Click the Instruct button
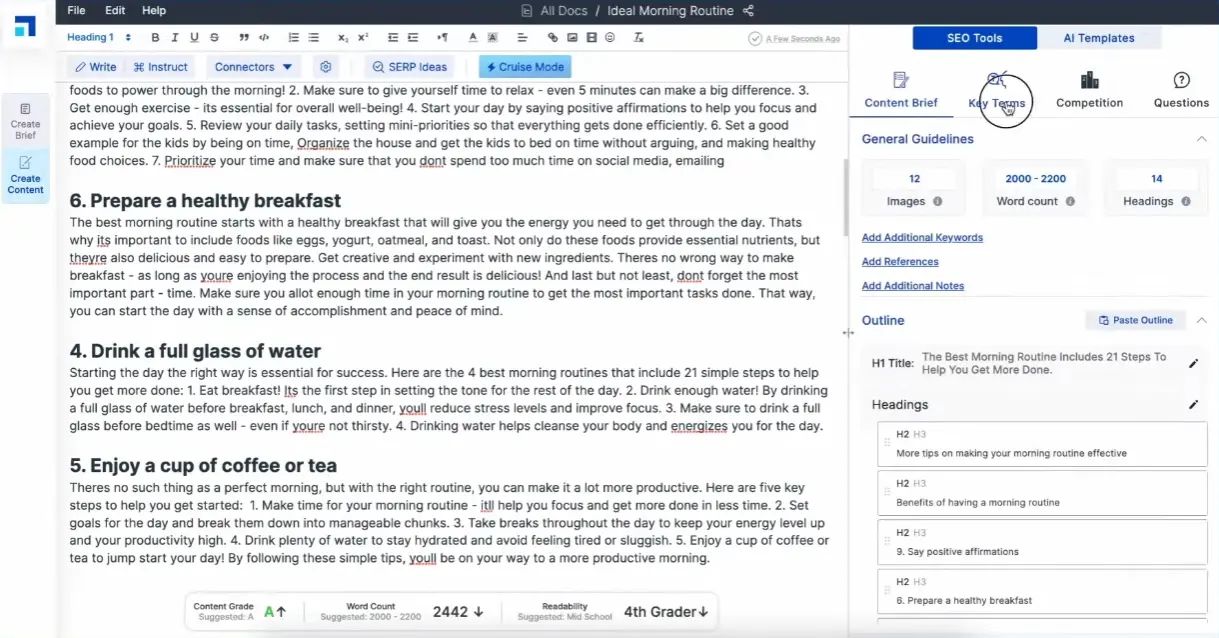The height and width of the screenshot is (638, 1219). [160, 67]
